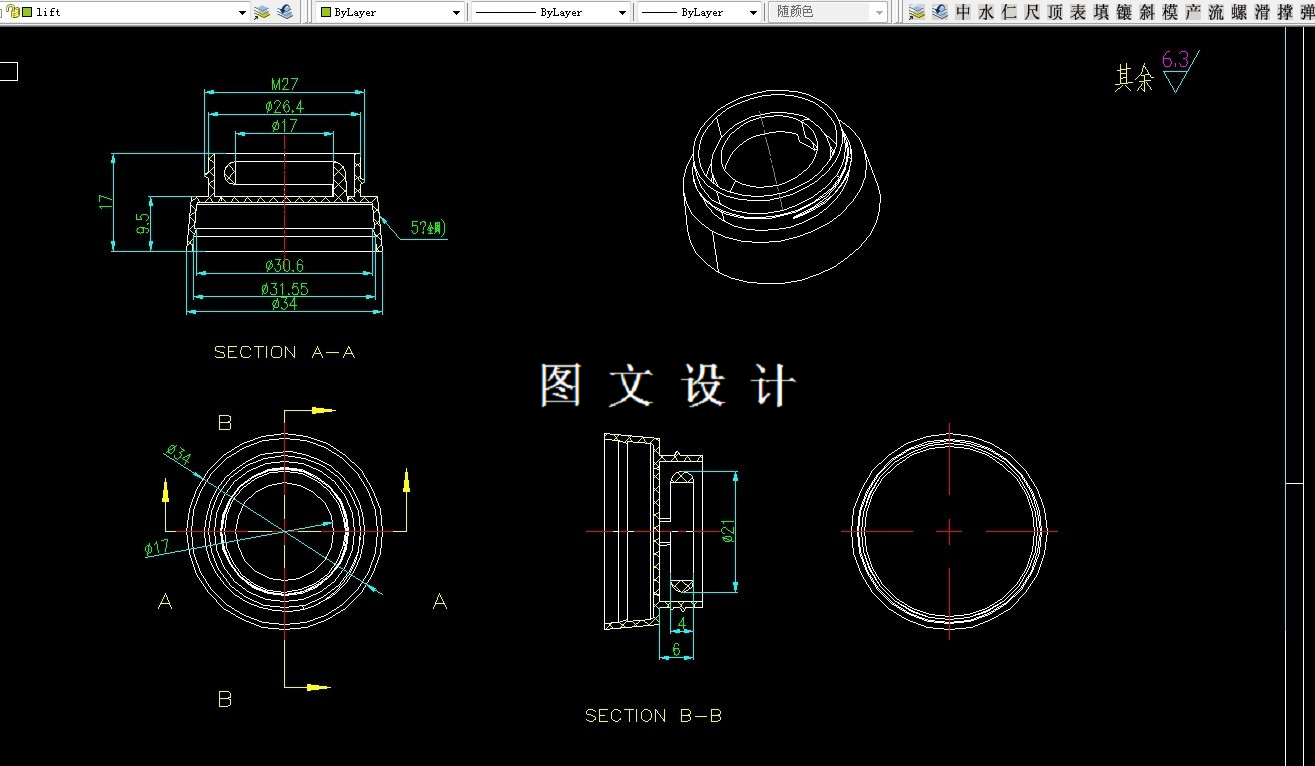Open the ByLayer linetype dropdown
Viewport: 1315px width, 766px height.
point(621,13)
